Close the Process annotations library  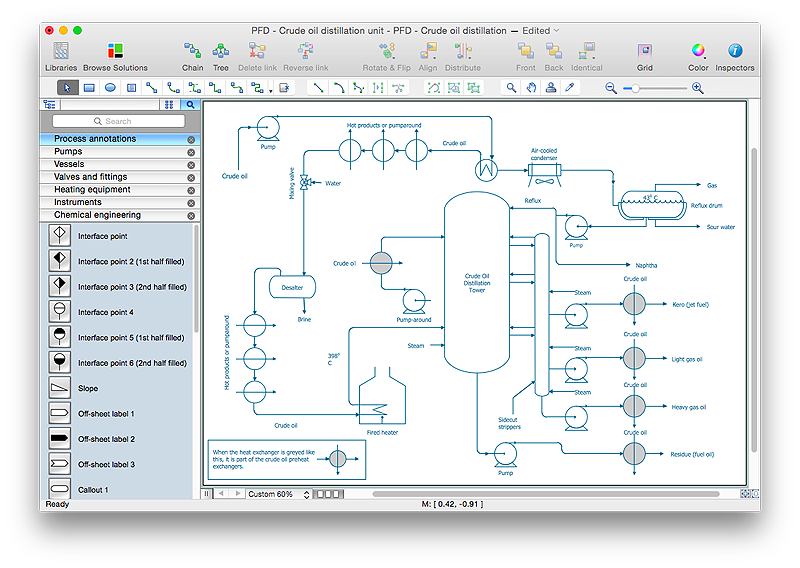[191, 140]
